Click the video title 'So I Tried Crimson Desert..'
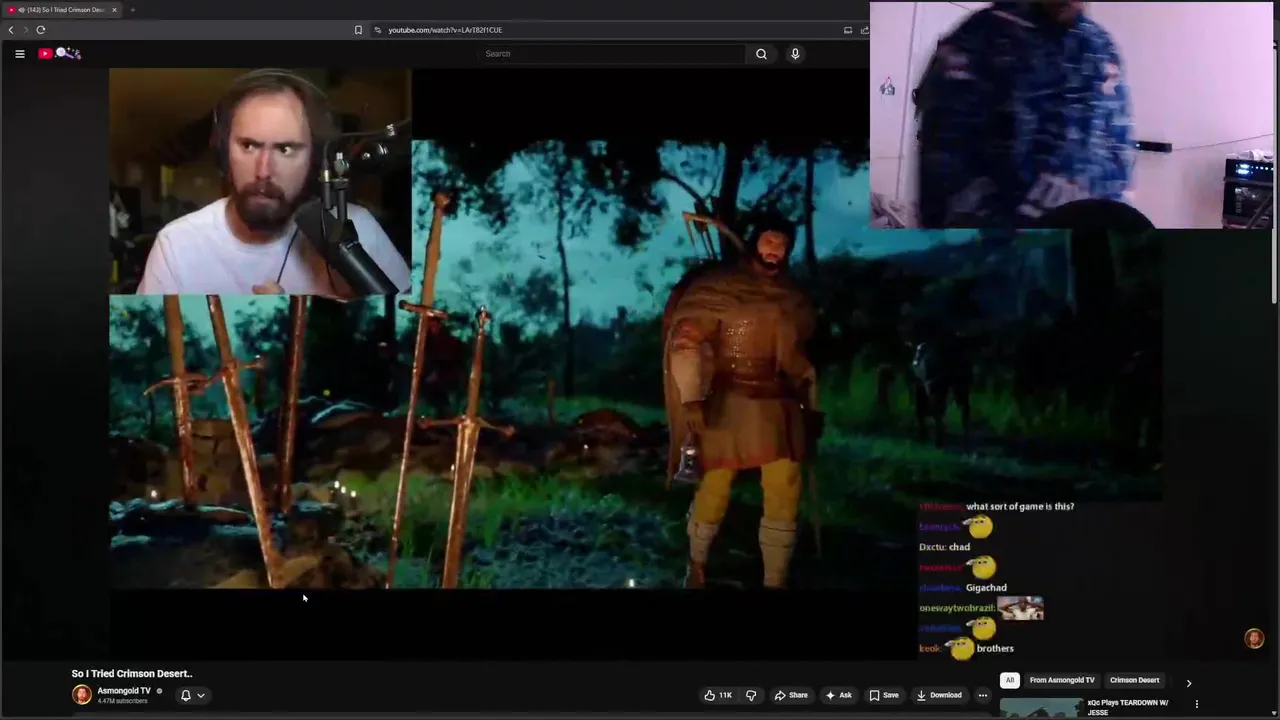 click(x=132, y=674)
